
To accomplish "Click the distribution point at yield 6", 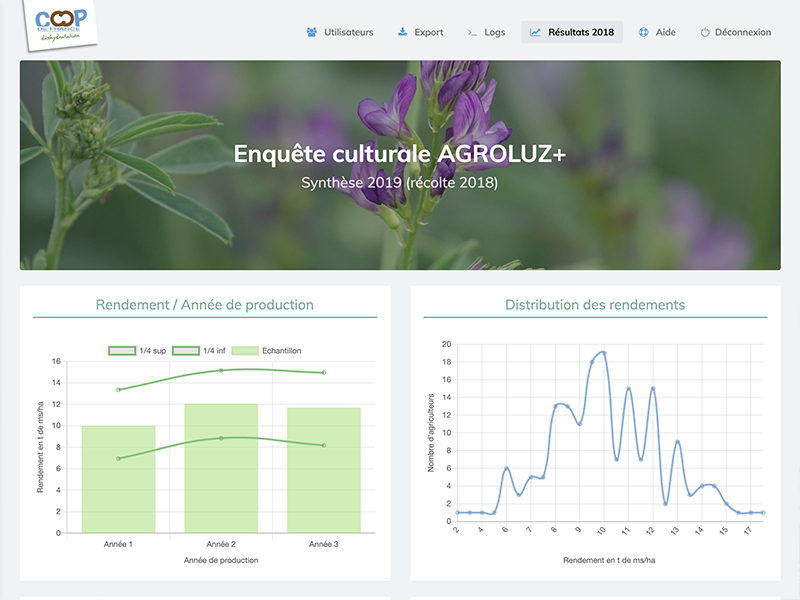I will pos(507,468).
